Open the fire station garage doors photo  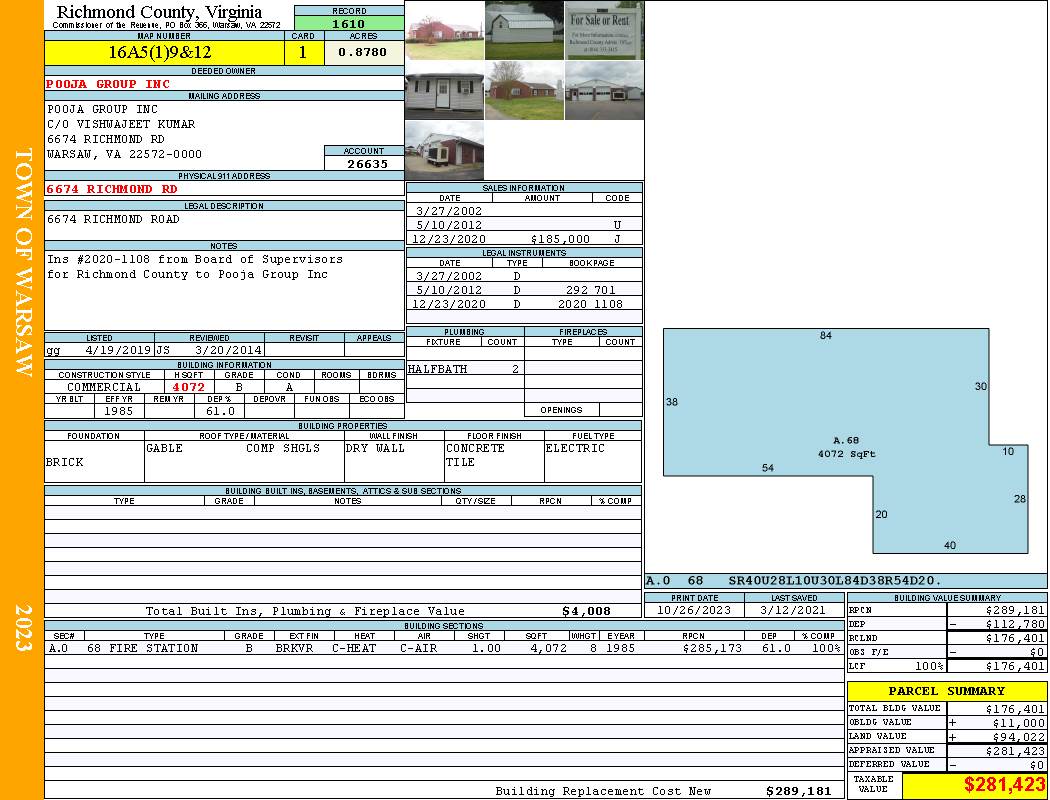tap(604, 91)
